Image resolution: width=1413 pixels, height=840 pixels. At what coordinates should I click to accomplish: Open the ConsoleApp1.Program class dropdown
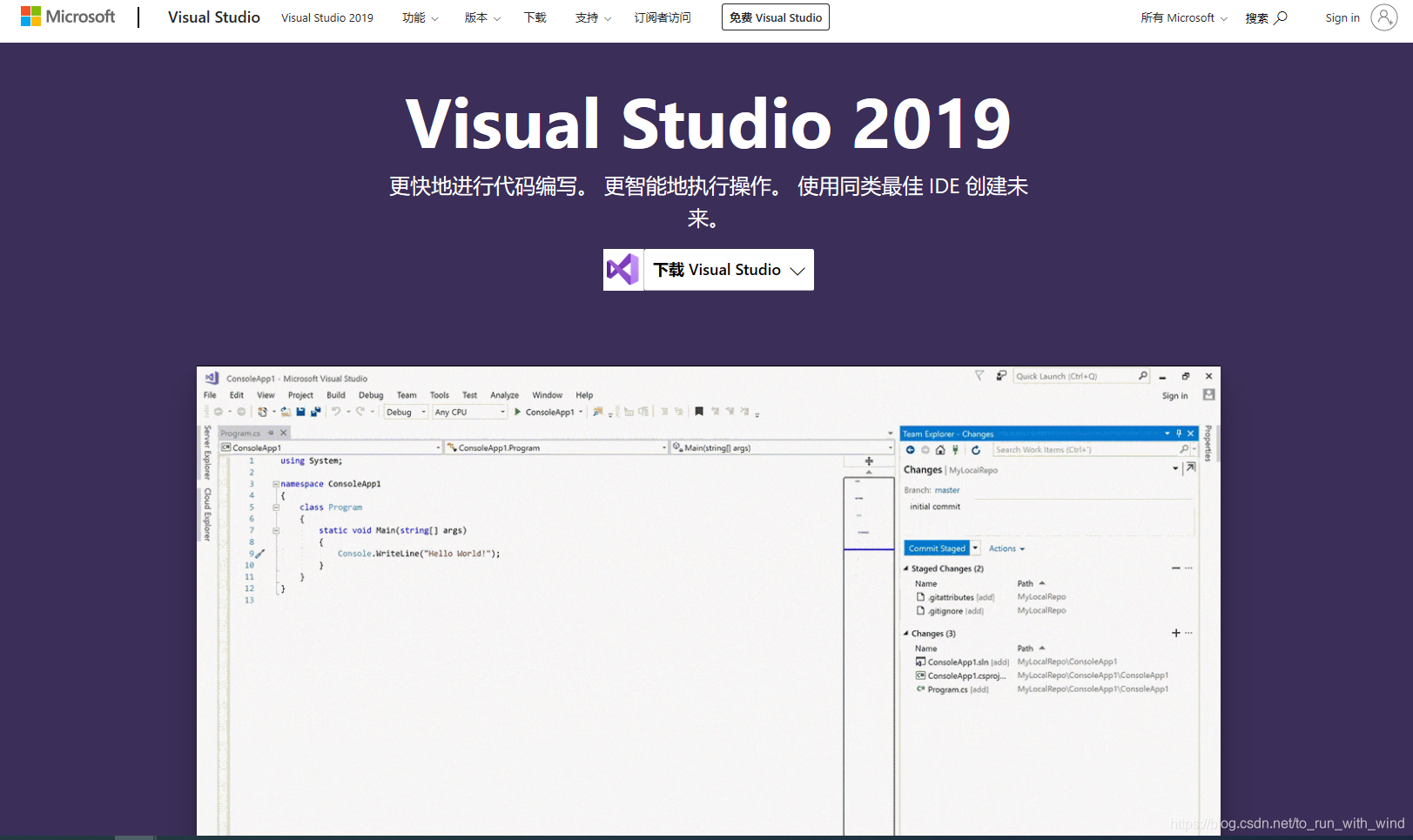pyautogui.click(x=556, y=447)
